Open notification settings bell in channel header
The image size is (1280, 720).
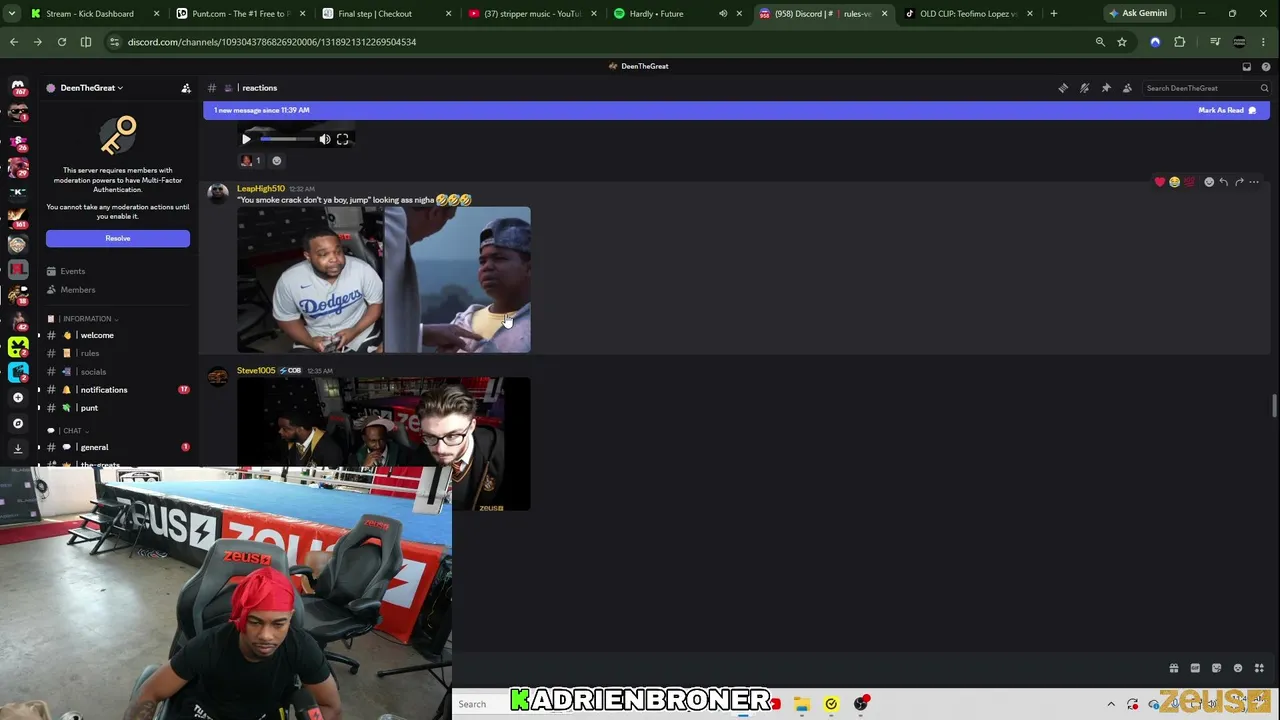(1084, 88)
